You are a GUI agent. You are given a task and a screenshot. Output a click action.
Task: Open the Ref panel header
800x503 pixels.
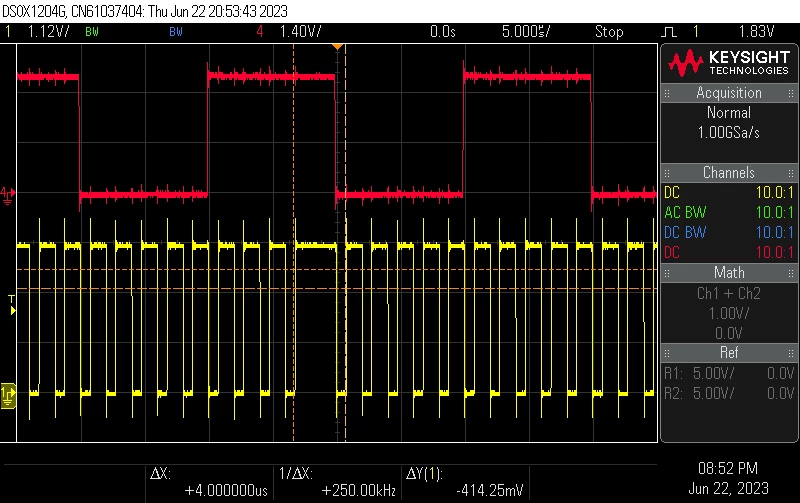729,353
